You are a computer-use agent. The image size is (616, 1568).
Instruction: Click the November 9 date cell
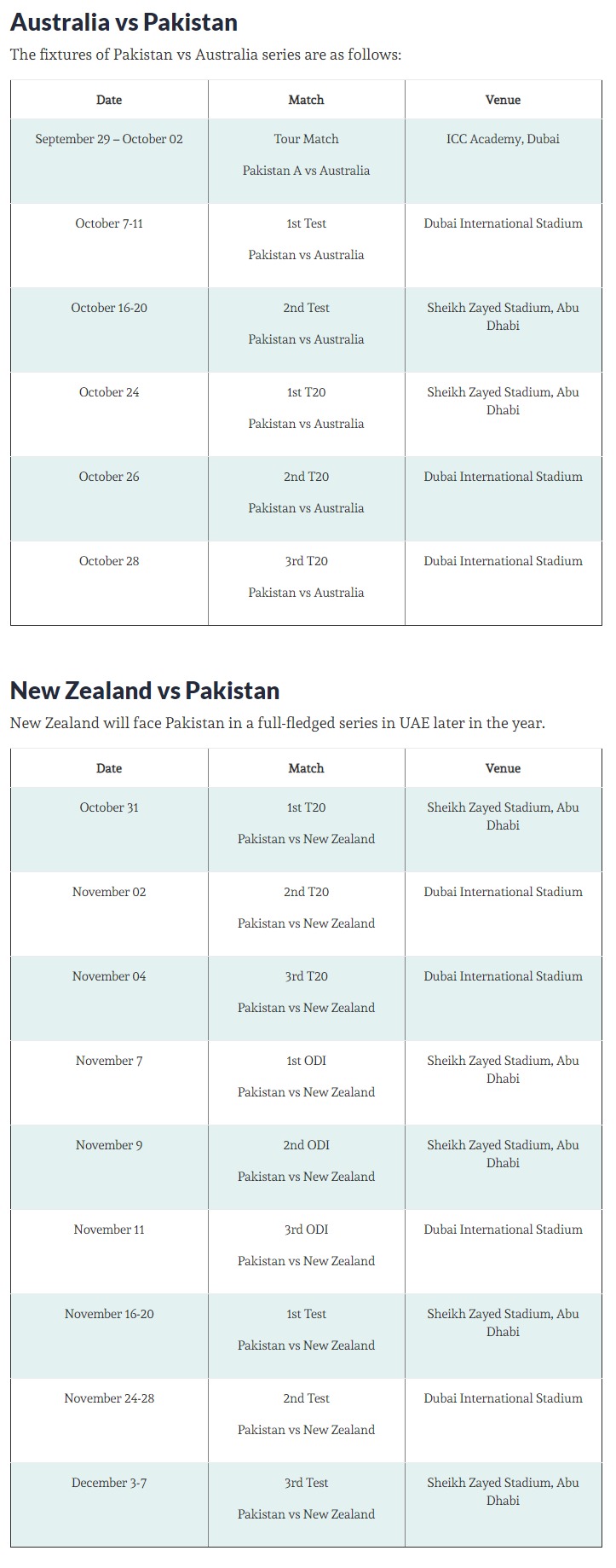[109, 1145]
